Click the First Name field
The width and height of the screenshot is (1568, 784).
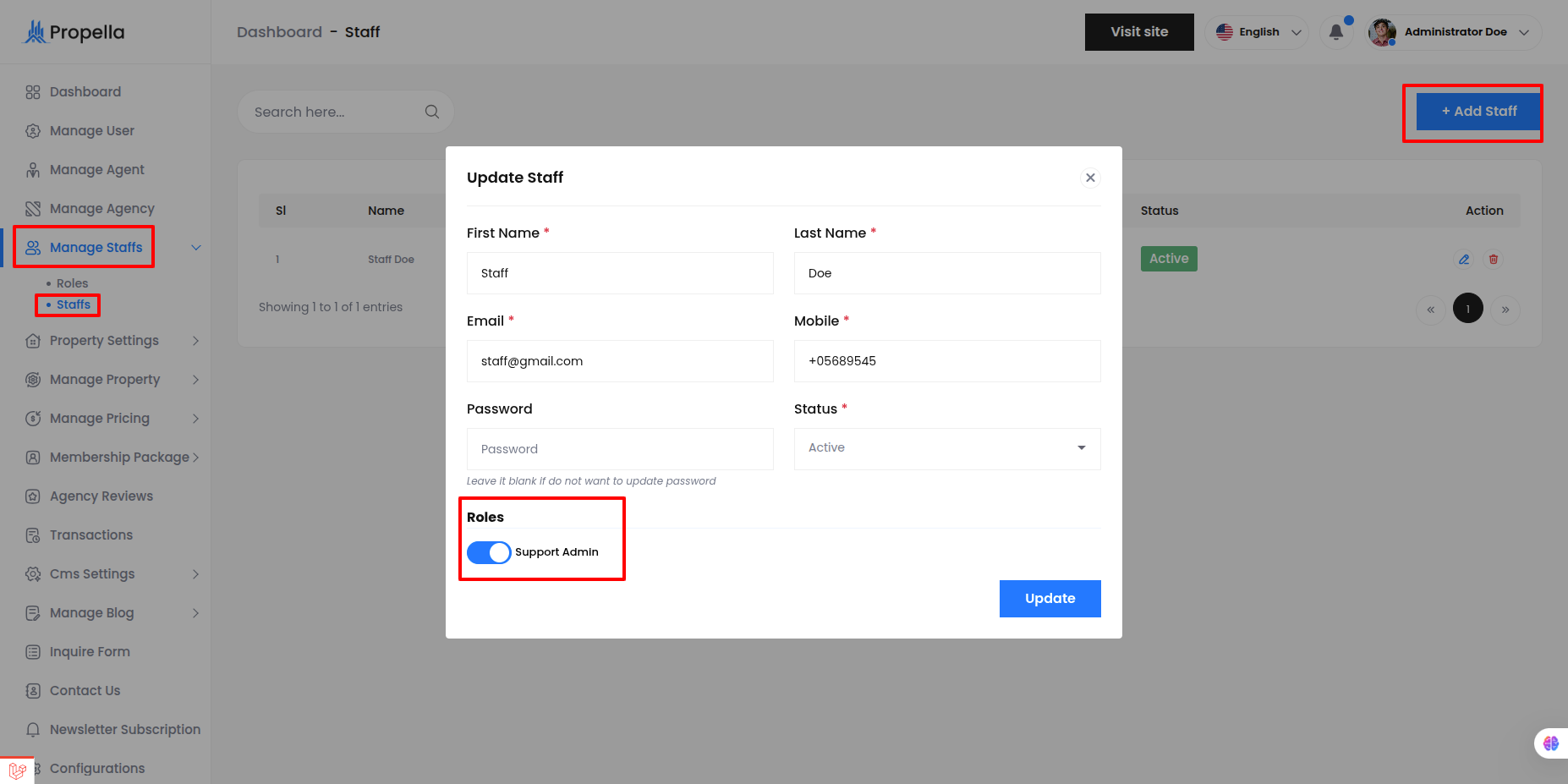(x=620, y=273)
